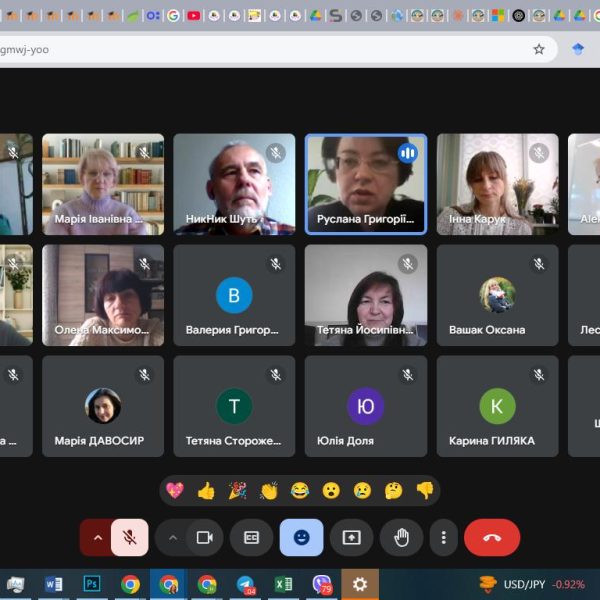This screenshot has width=600, height=600.
Task: Expand video settings arrow beside camera
Action: [x=173, y=537]
